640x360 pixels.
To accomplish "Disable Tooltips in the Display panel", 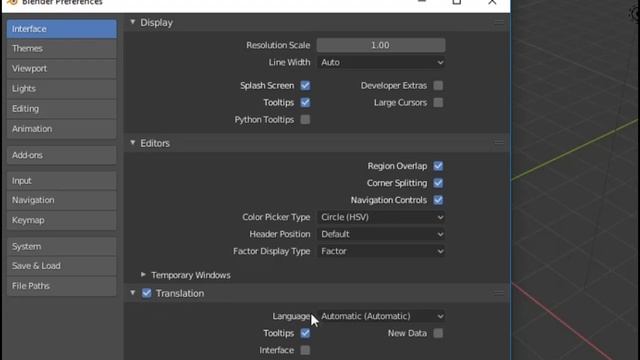I will tap(305, 102).
